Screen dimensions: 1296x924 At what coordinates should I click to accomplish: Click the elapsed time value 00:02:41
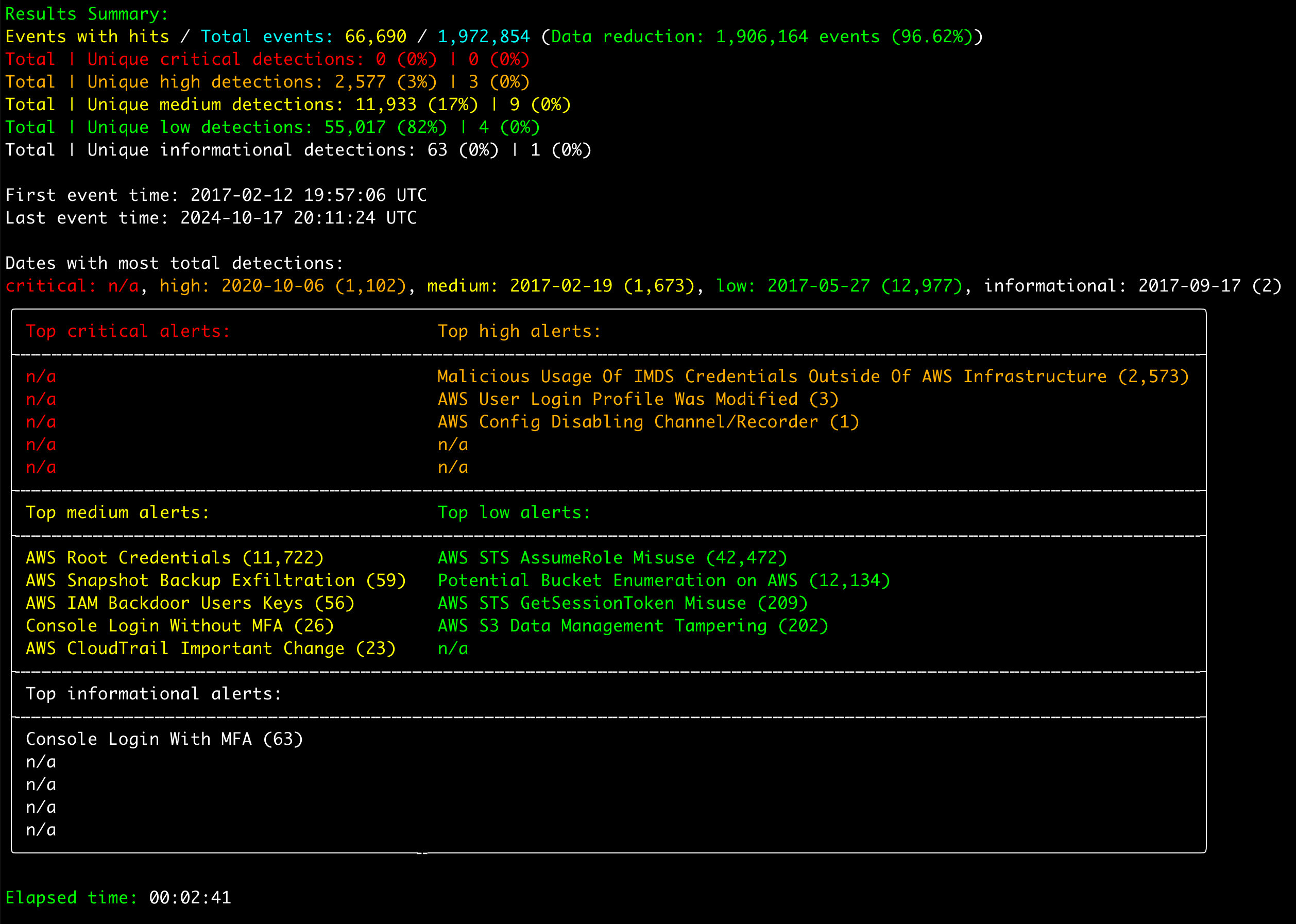(190, 898)
